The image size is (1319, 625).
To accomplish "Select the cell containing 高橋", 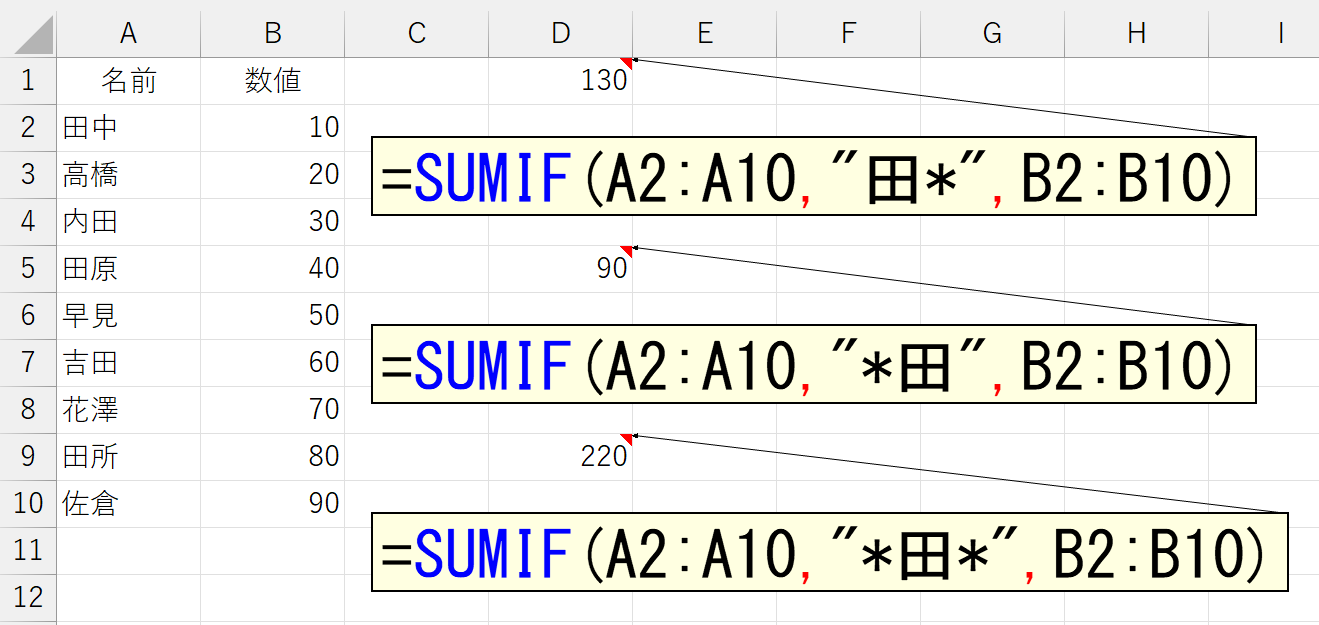I will point(128,175).
